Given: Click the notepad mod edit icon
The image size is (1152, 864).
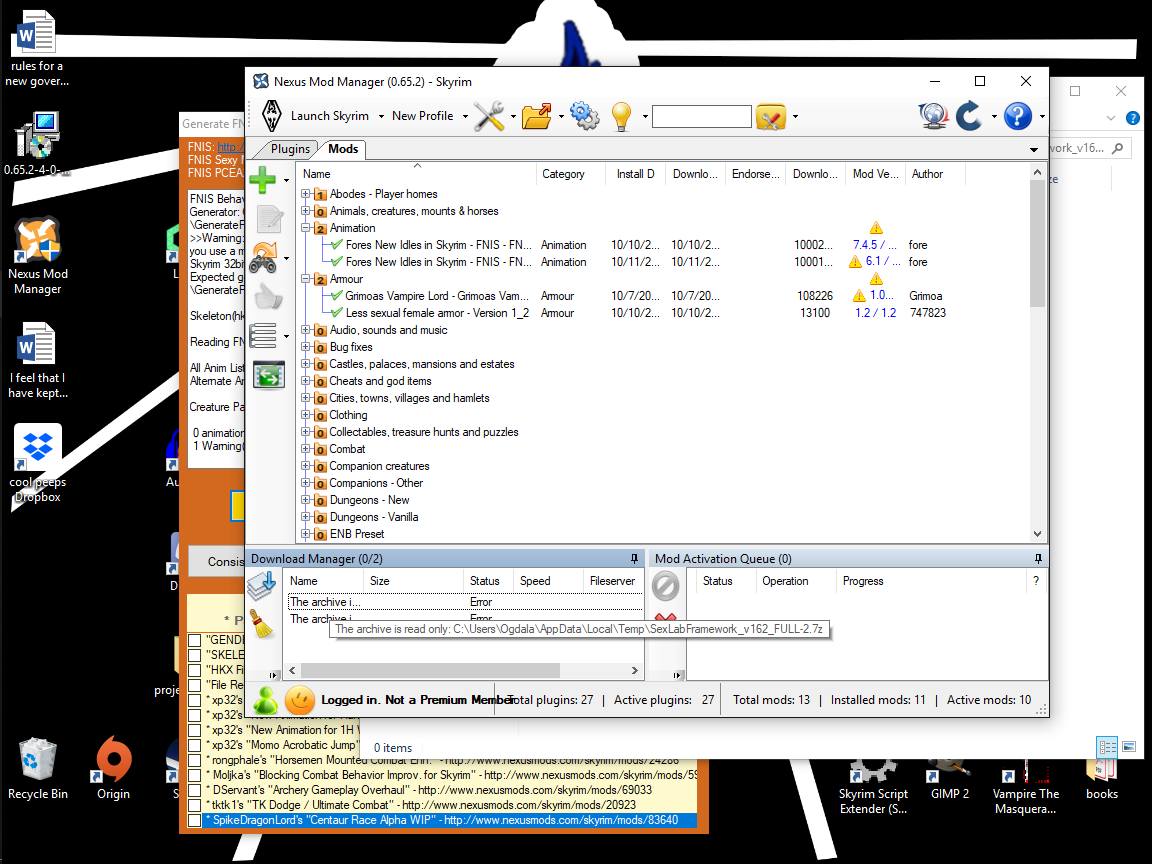Looking at the screenshot, I should tap(270, 219).
